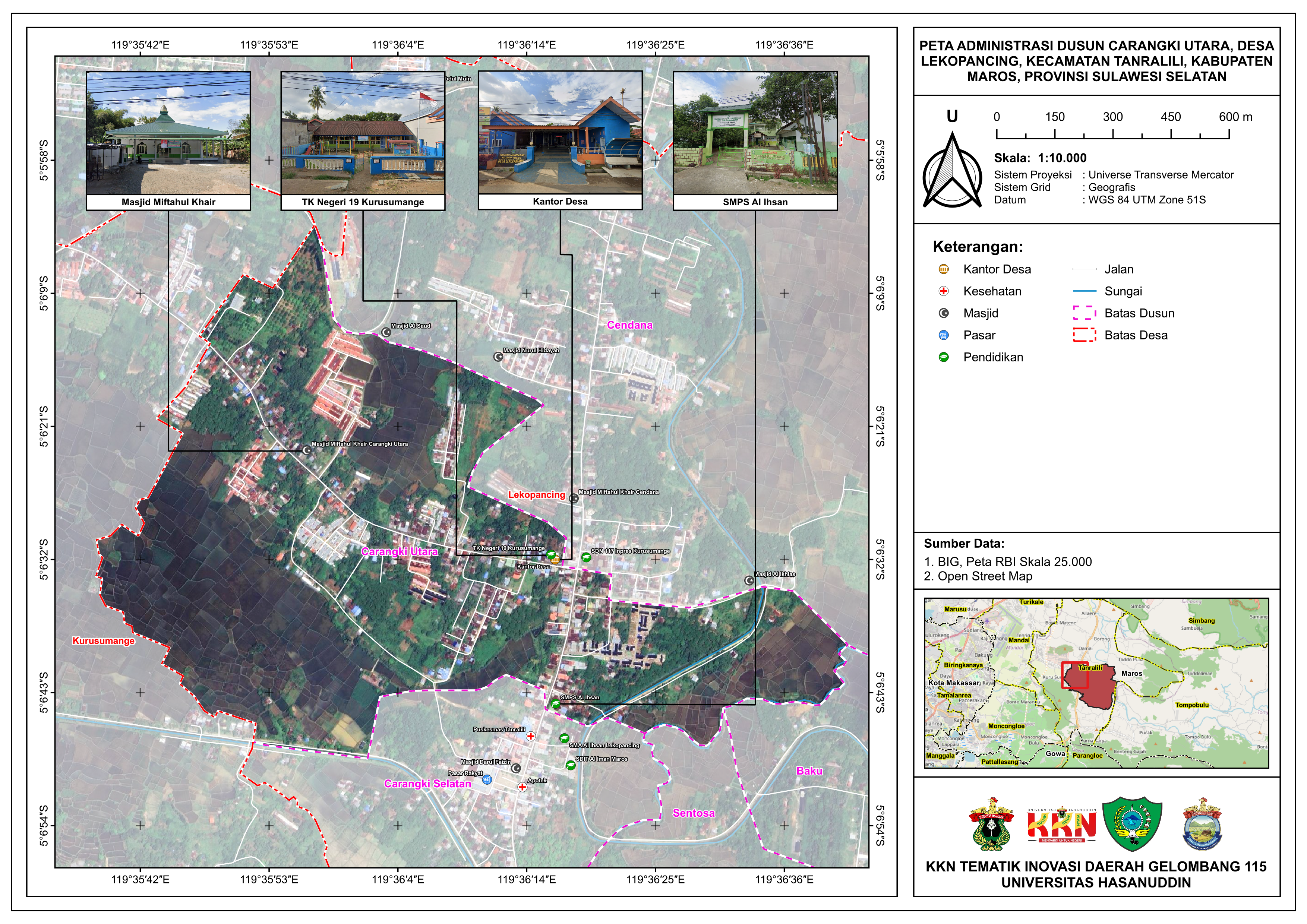Viewport: 1307px width, 924px height.
Task: Click the TK Negeri 19 Kurusumange photo
Action: (363, 133)
